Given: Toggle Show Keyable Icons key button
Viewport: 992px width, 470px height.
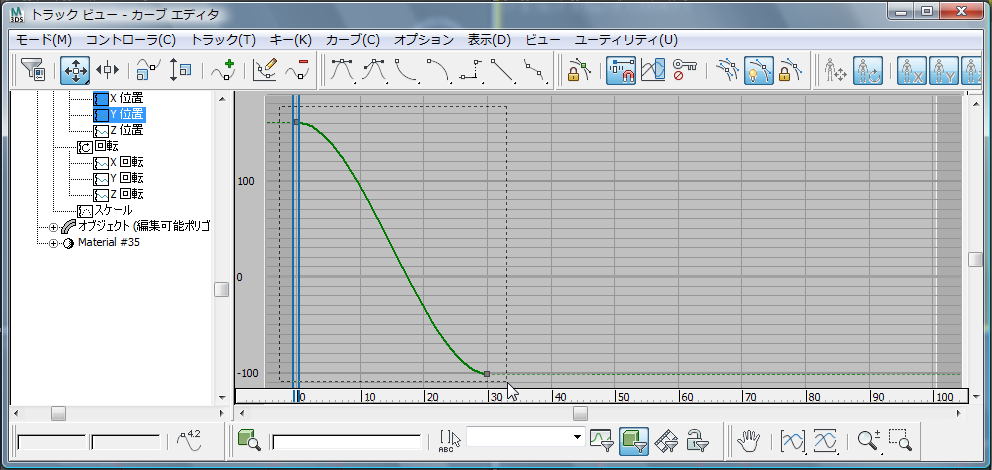Looking at the screenshot, I should point(684,70).
